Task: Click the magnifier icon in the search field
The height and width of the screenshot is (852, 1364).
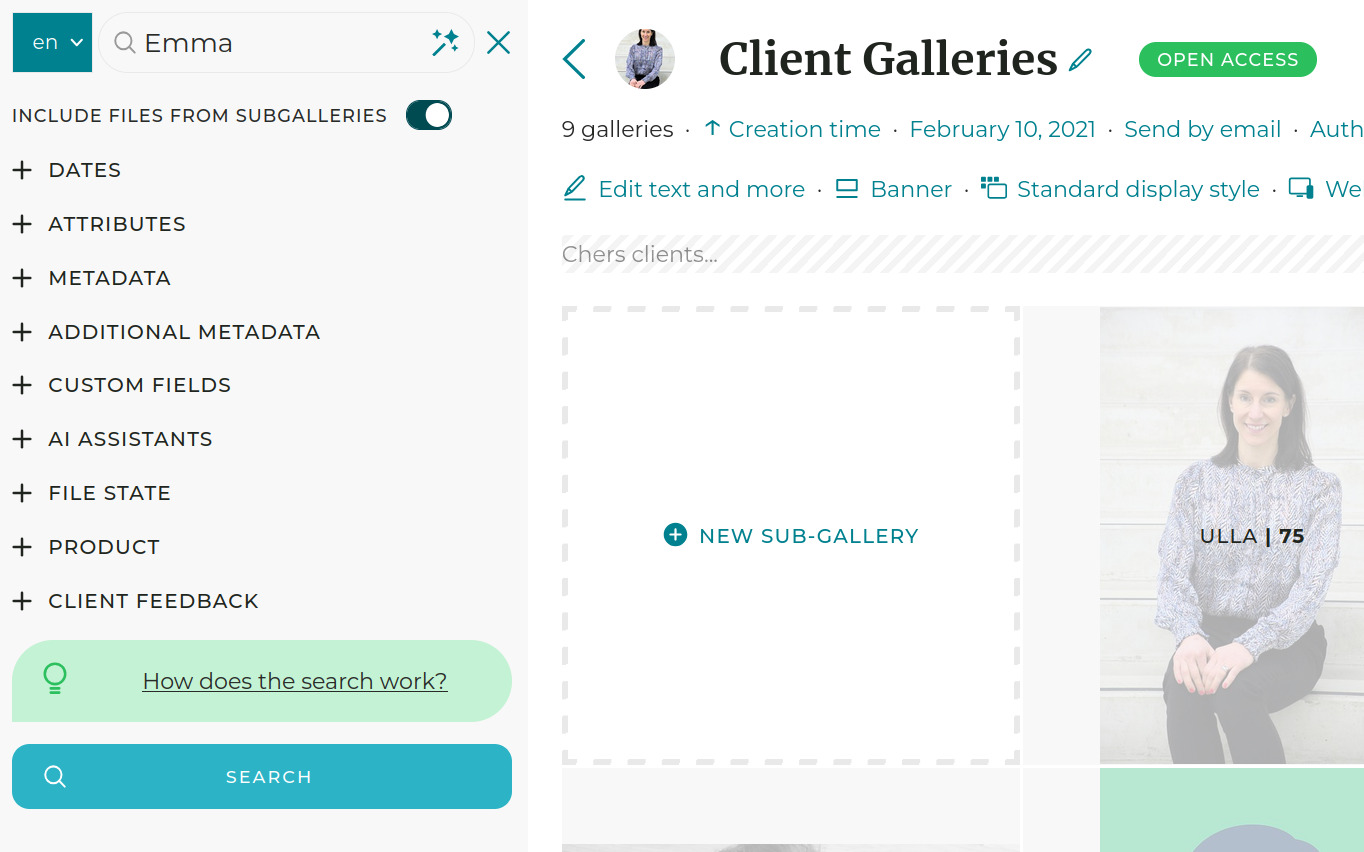Action: (x=125, y=42)
